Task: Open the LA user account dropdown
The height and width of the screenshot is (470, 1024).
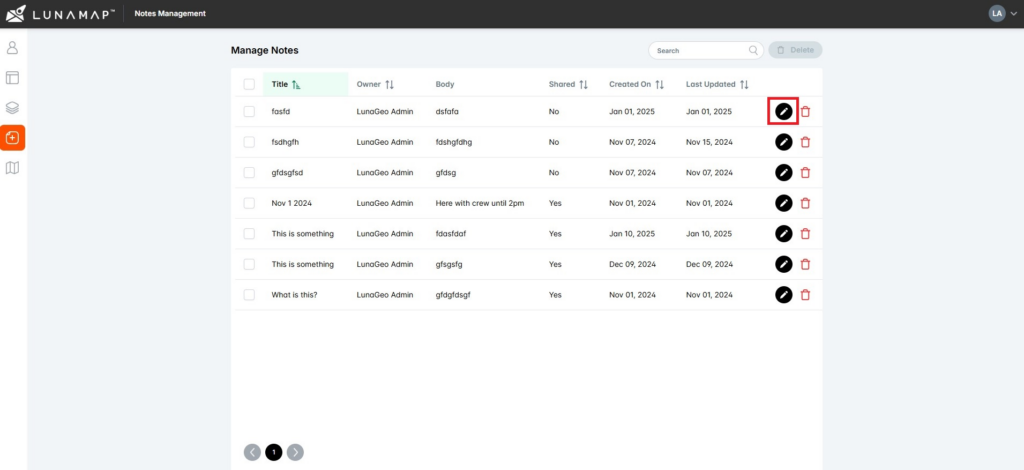Action: 1001,13
